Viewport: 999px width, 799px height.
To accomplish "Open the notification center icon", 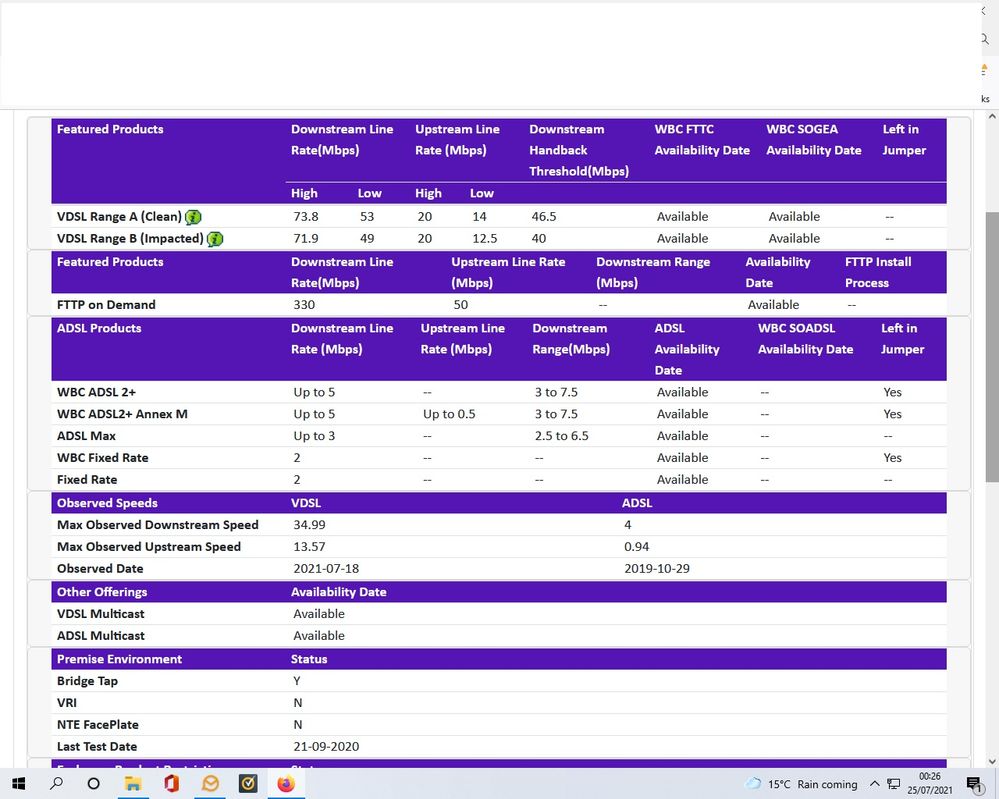I will coord(973,784).
